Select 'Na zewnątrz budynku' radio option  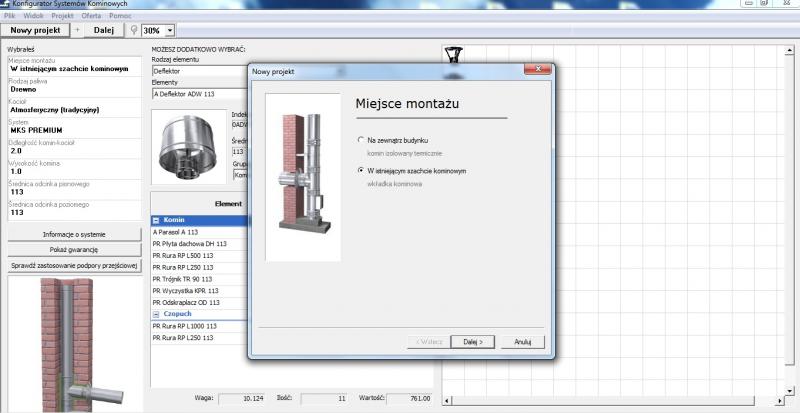[360, 140]
